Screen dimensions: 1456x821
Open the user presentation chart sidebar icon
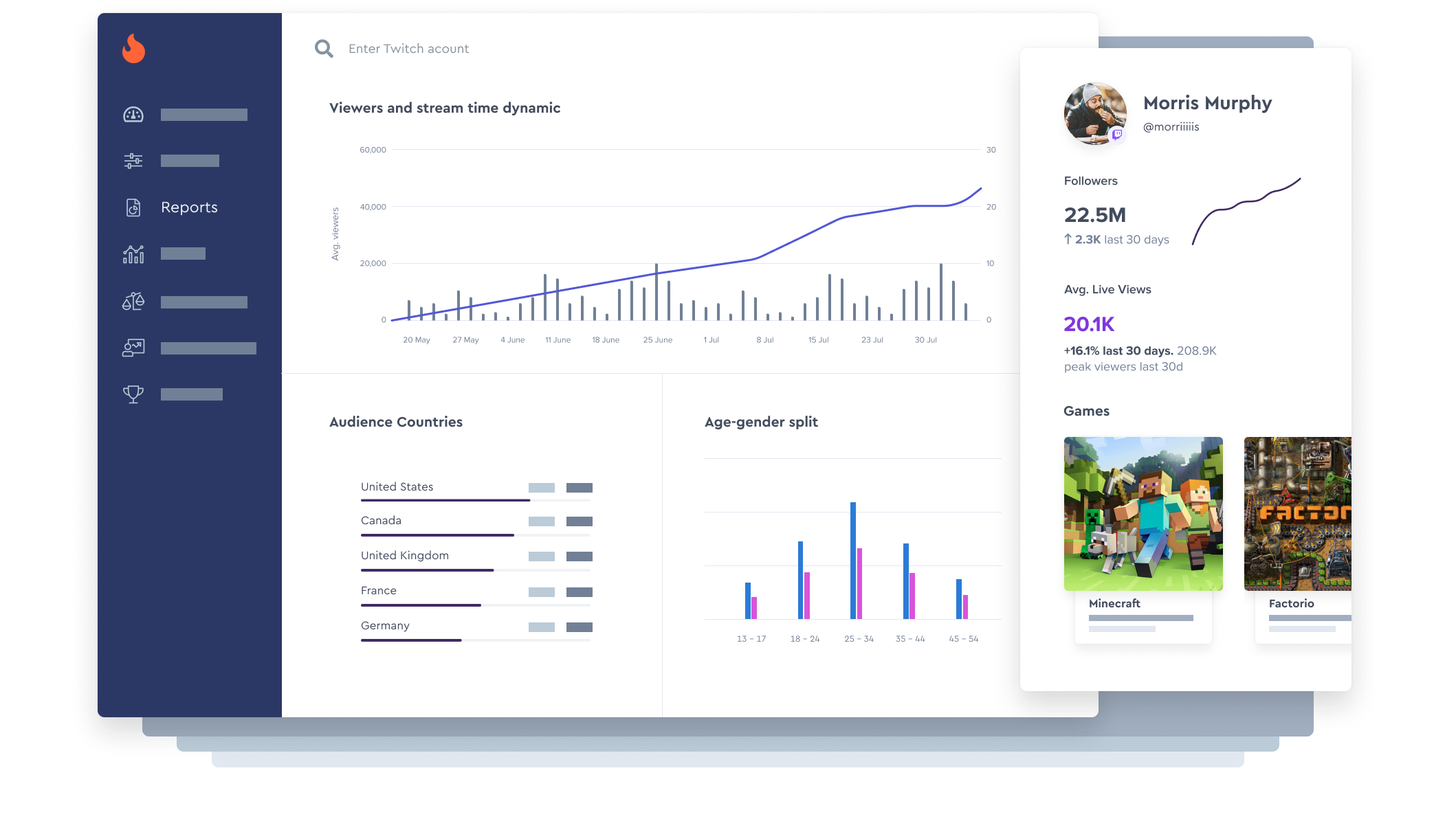[133, 348]
